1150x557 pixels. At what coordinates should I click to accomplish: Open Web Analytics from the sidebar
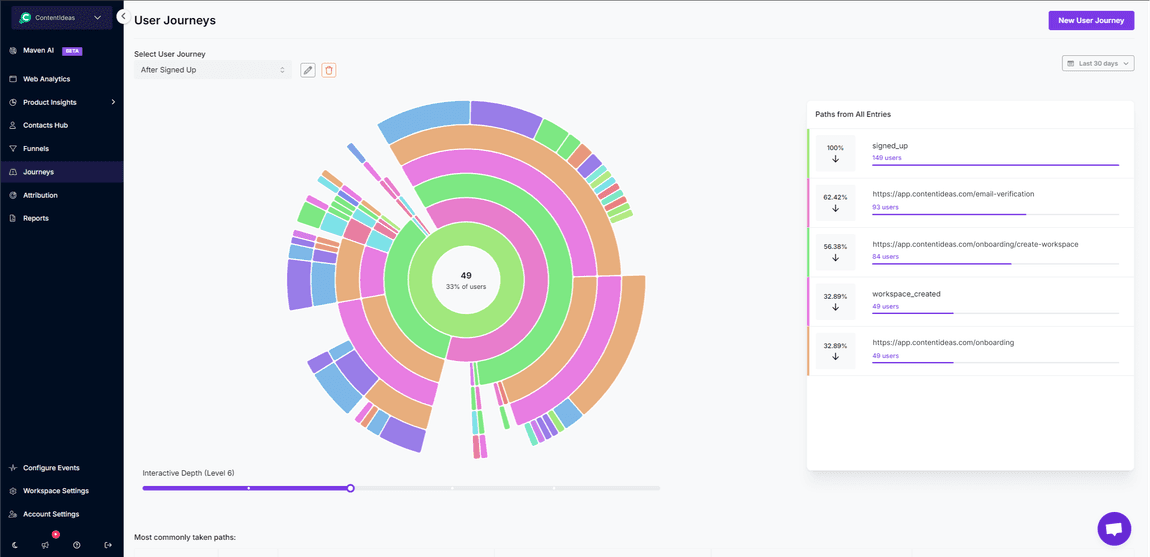click(x=46, y=79)
